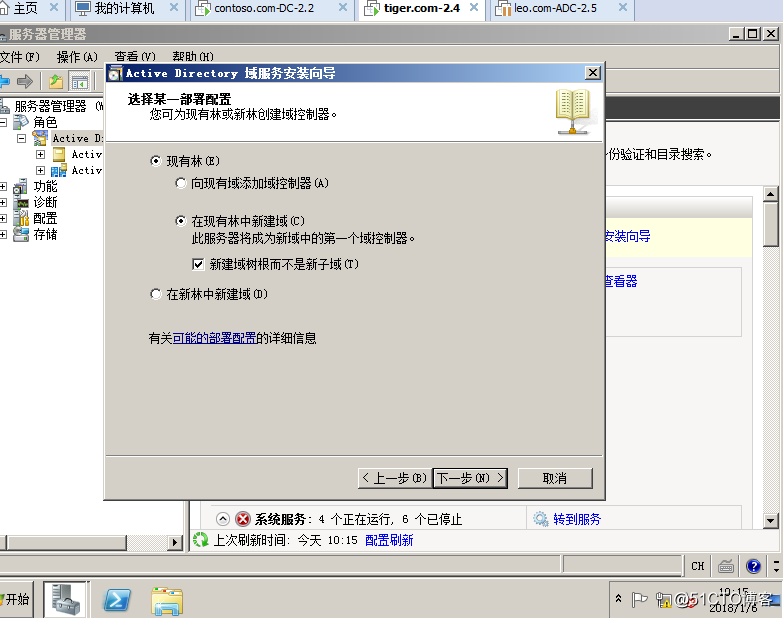The image size is (783, 618).
Task: Click the Features (功能) node icon
Action: [21, 186]
